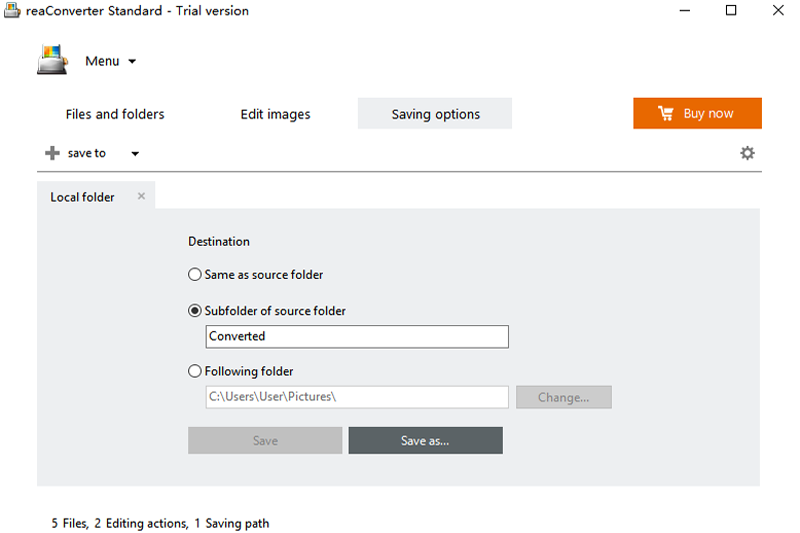Open settings with the gear icon
Screen dimensions: 800x533
(x=747, y=153)
